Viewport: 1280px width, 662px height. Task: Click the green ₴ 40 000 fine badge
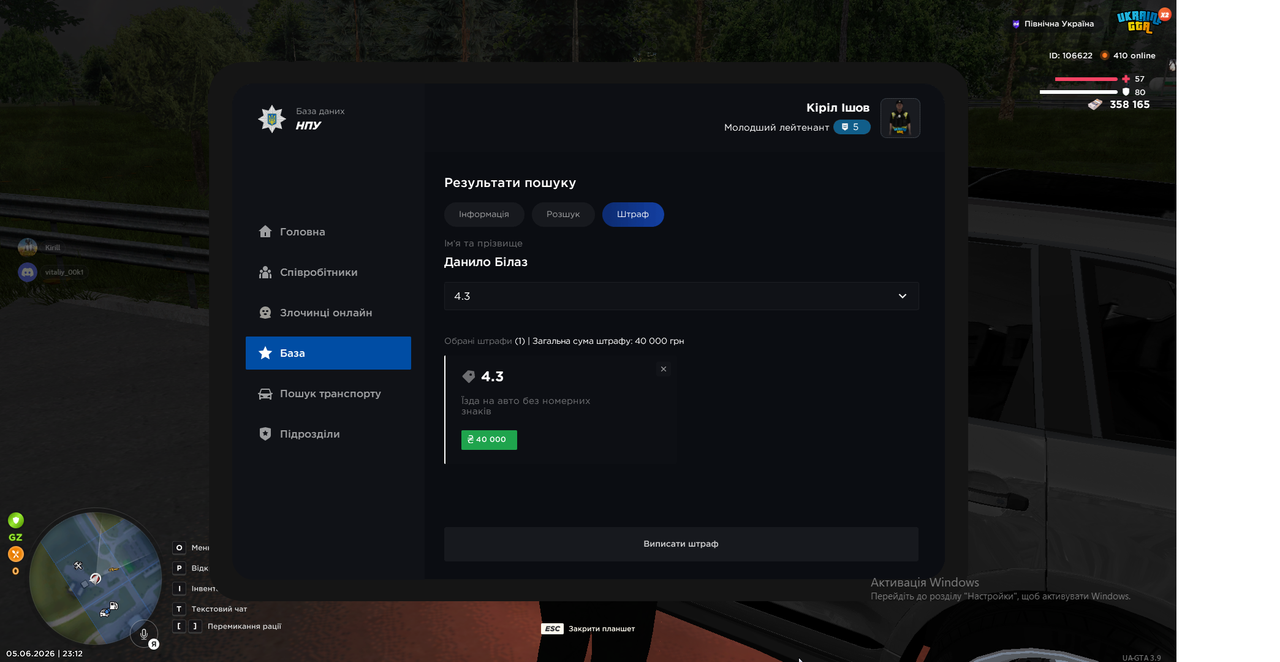click(489, 440)
